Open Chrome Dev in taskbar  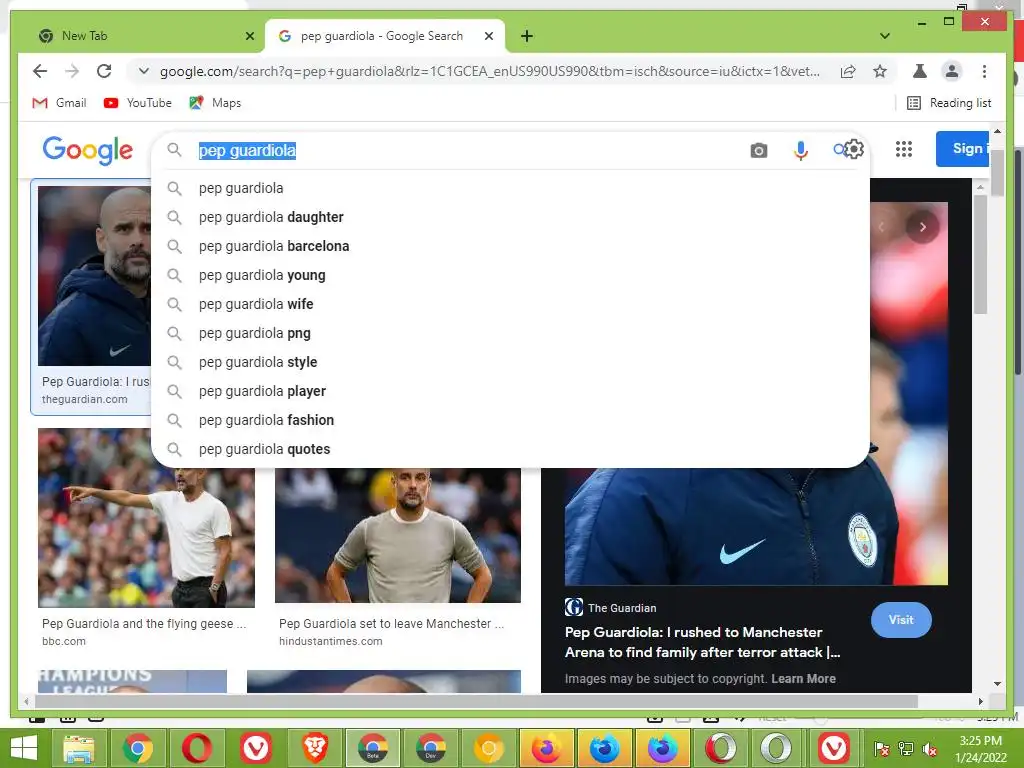(431, 748)
